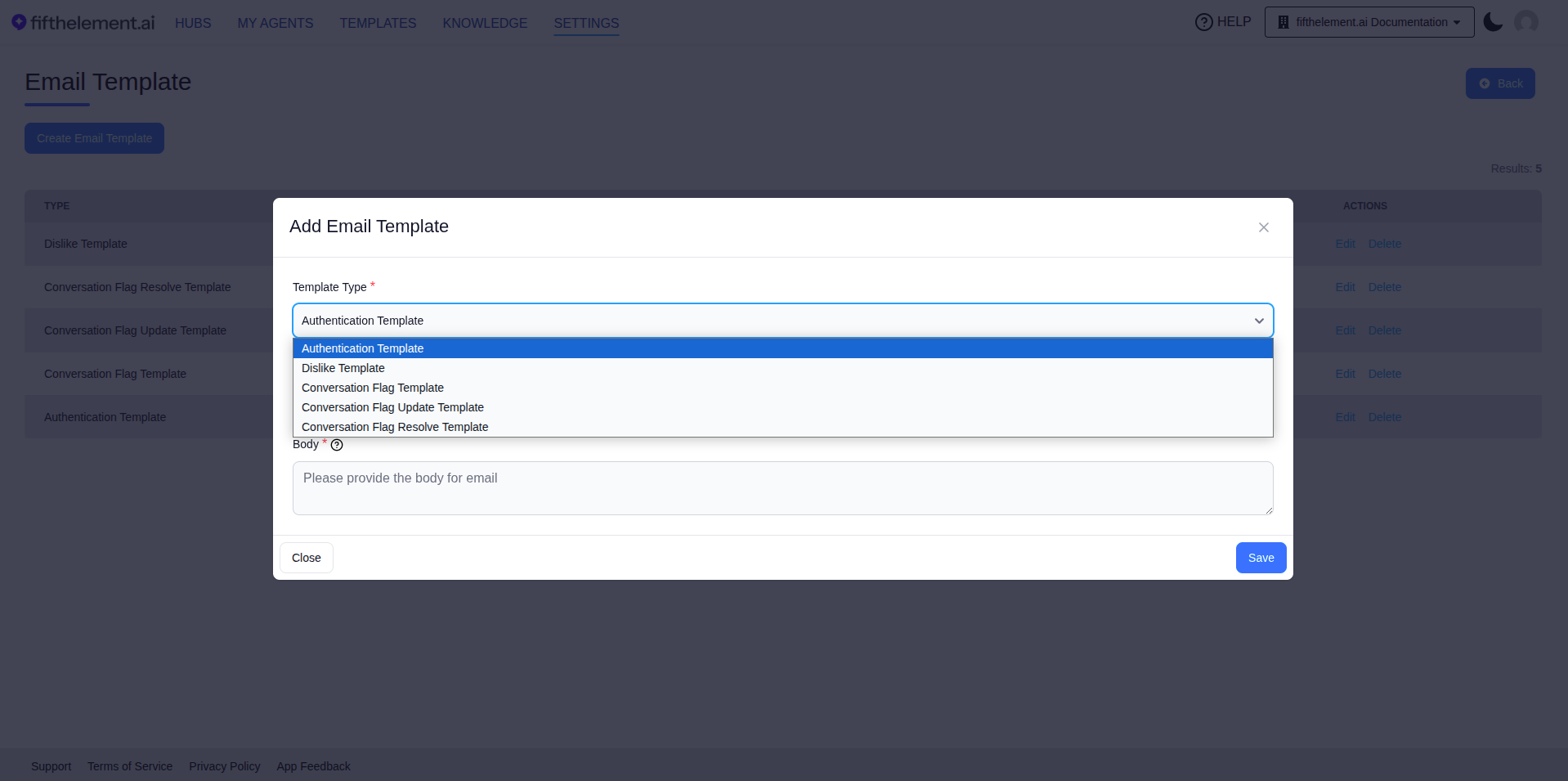Open the TEMPLATES menu

pyautogui.click(x=378, y=23)
